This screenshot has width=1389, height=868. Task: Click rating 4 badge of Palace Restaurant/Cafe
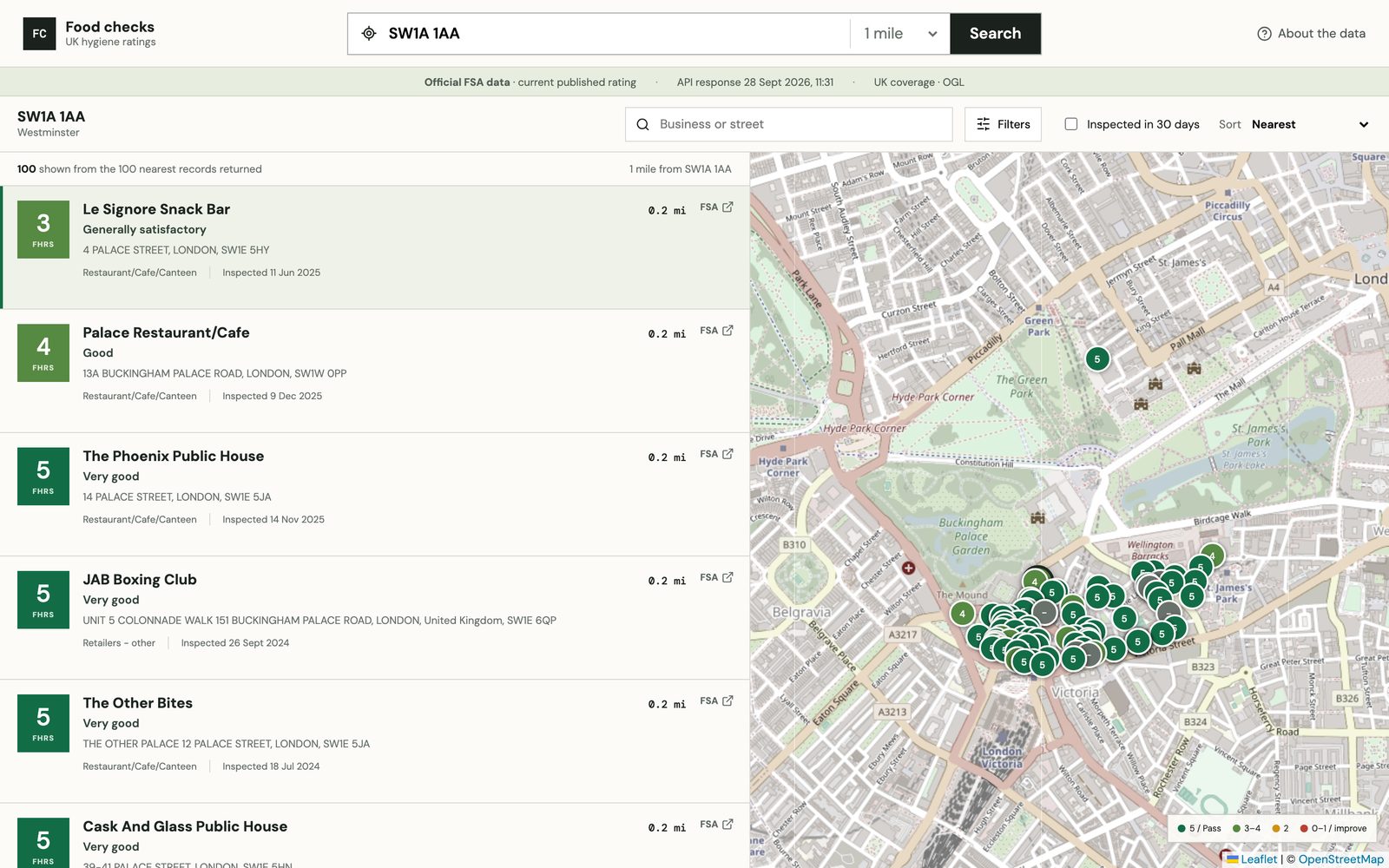pos(43,353)
